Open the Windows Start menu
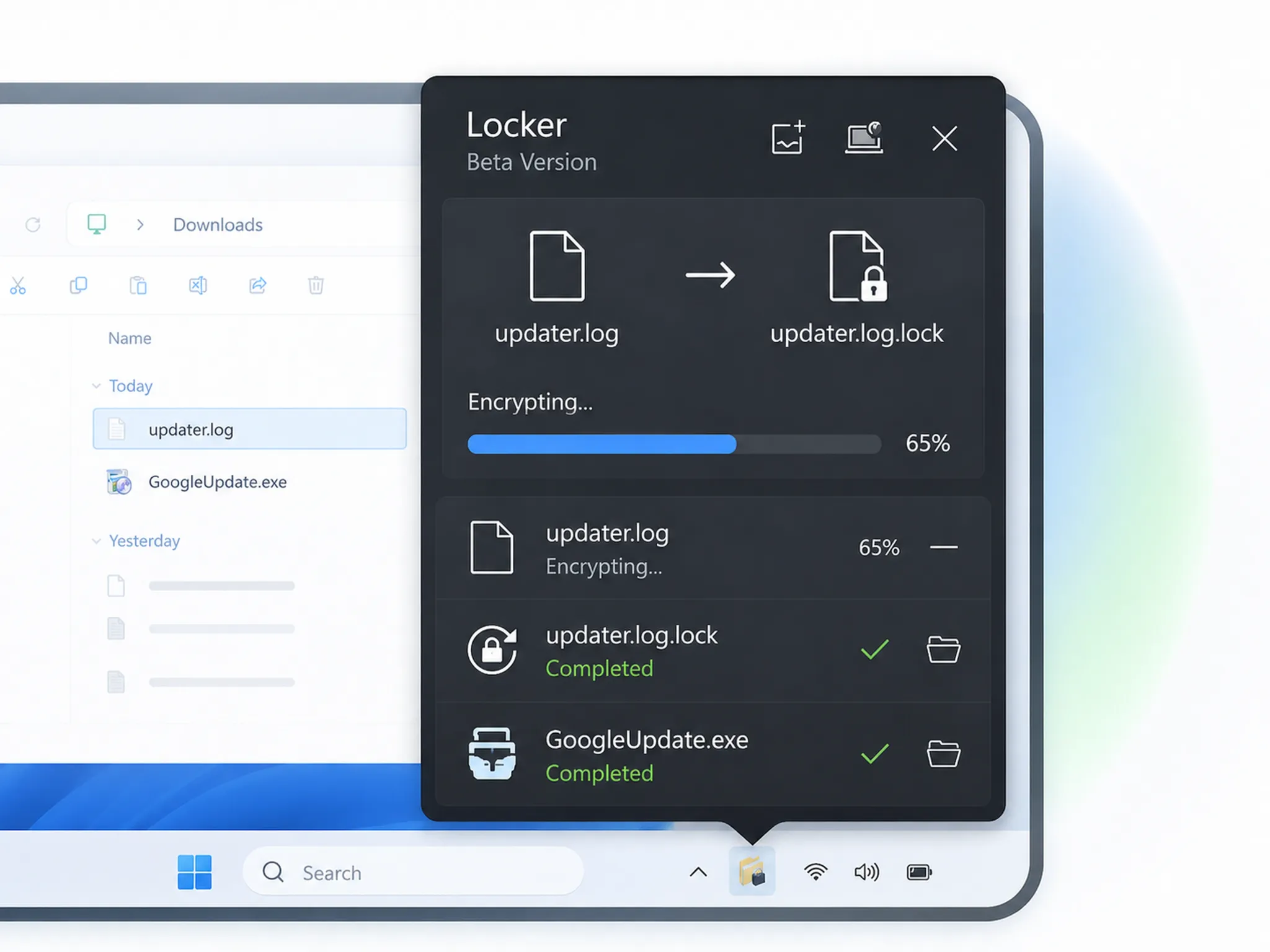 (x=195, y=872)
